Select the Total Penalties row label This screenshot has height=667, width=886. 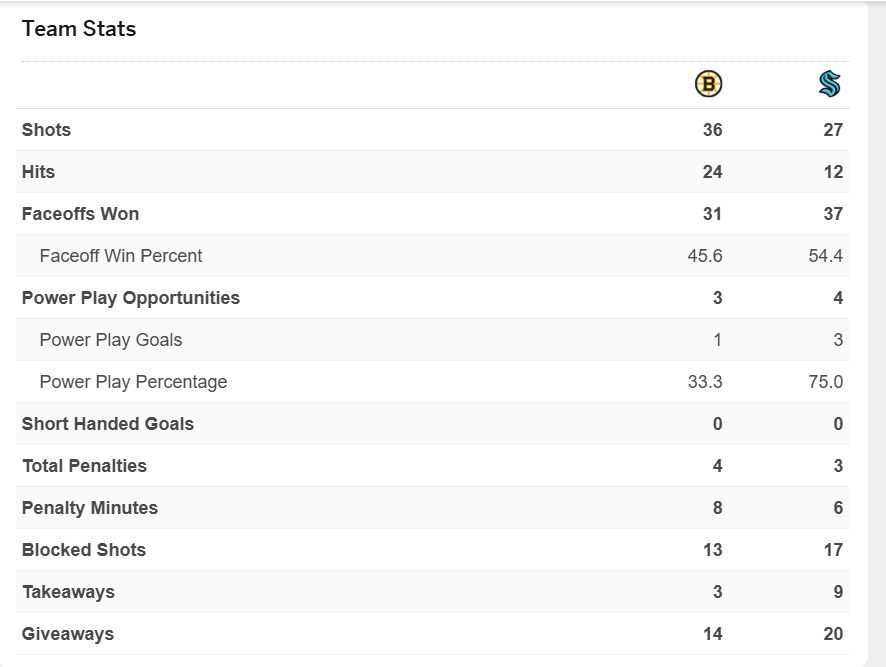coord(84,466)
